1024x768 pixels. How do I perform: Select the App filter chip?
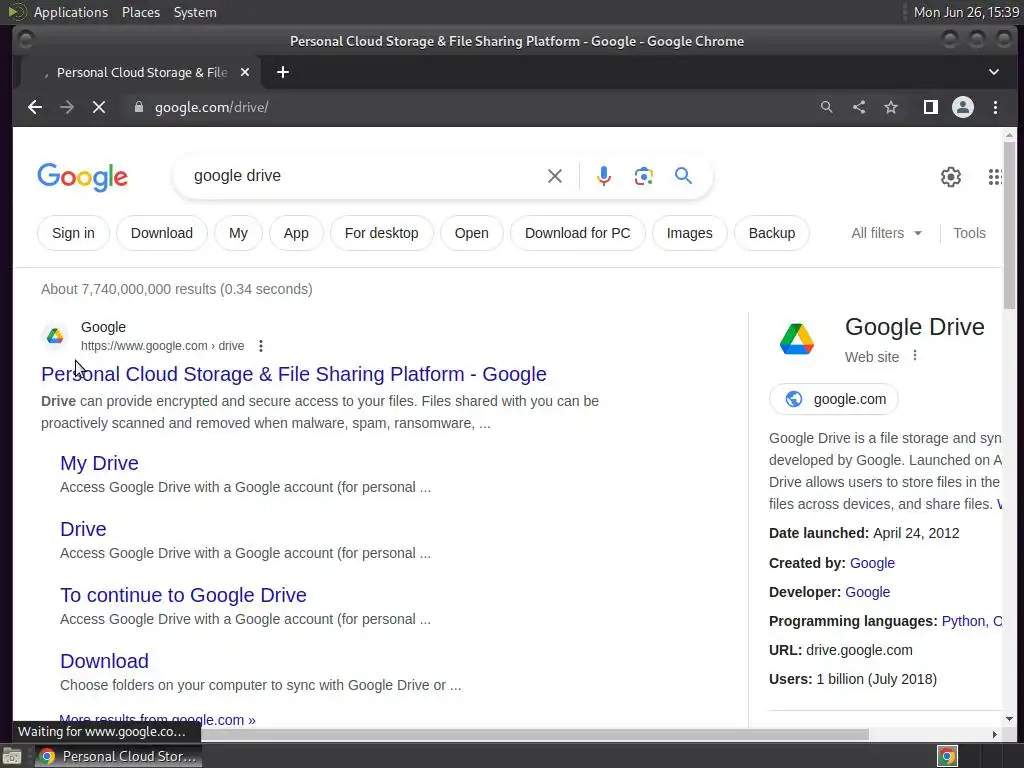click(296, 233)
